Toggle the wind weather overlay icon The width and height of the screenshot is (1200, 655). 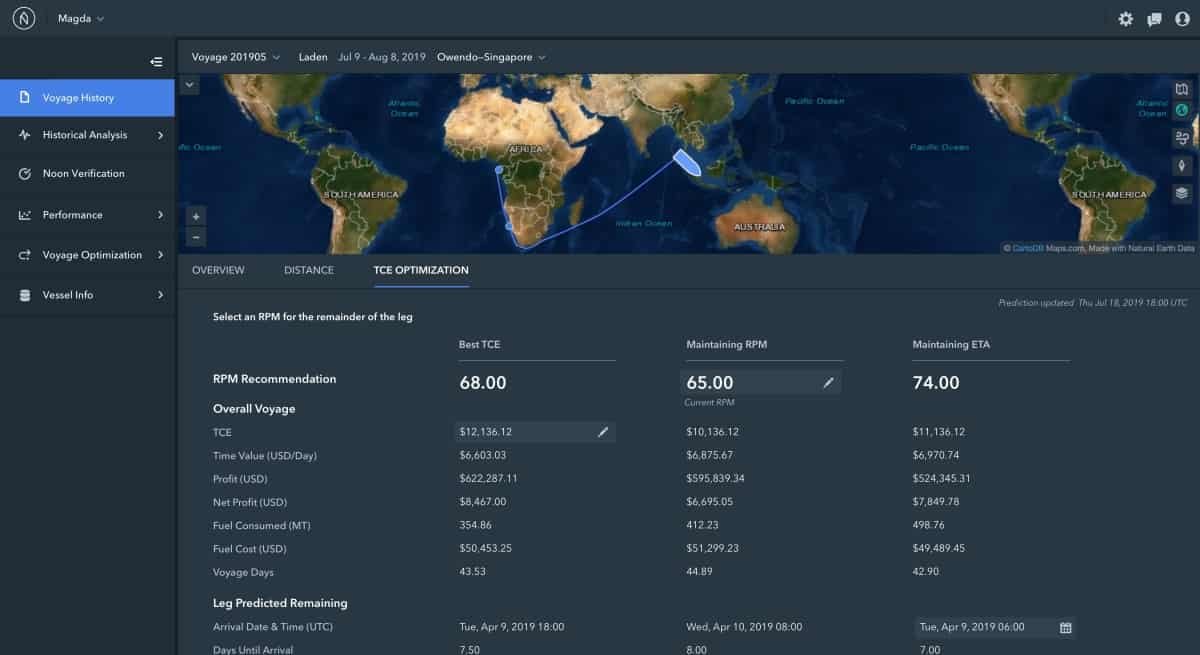click(x=1182, y=138)
